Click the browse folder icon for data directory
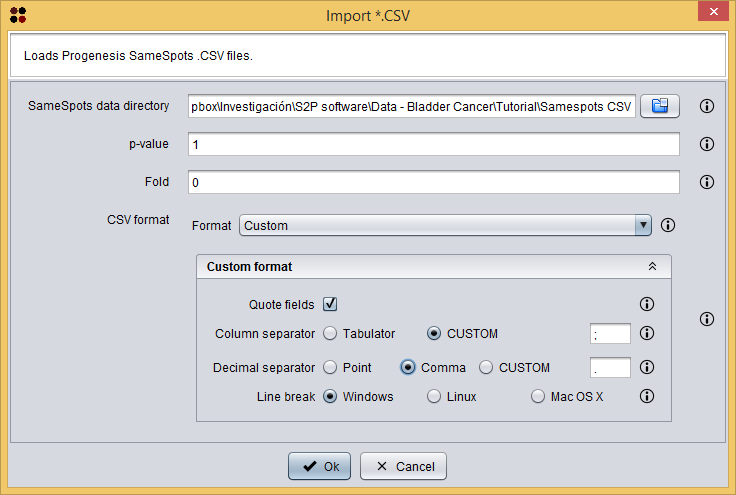Viewport: 736px width, 495px height. point(659,106)
